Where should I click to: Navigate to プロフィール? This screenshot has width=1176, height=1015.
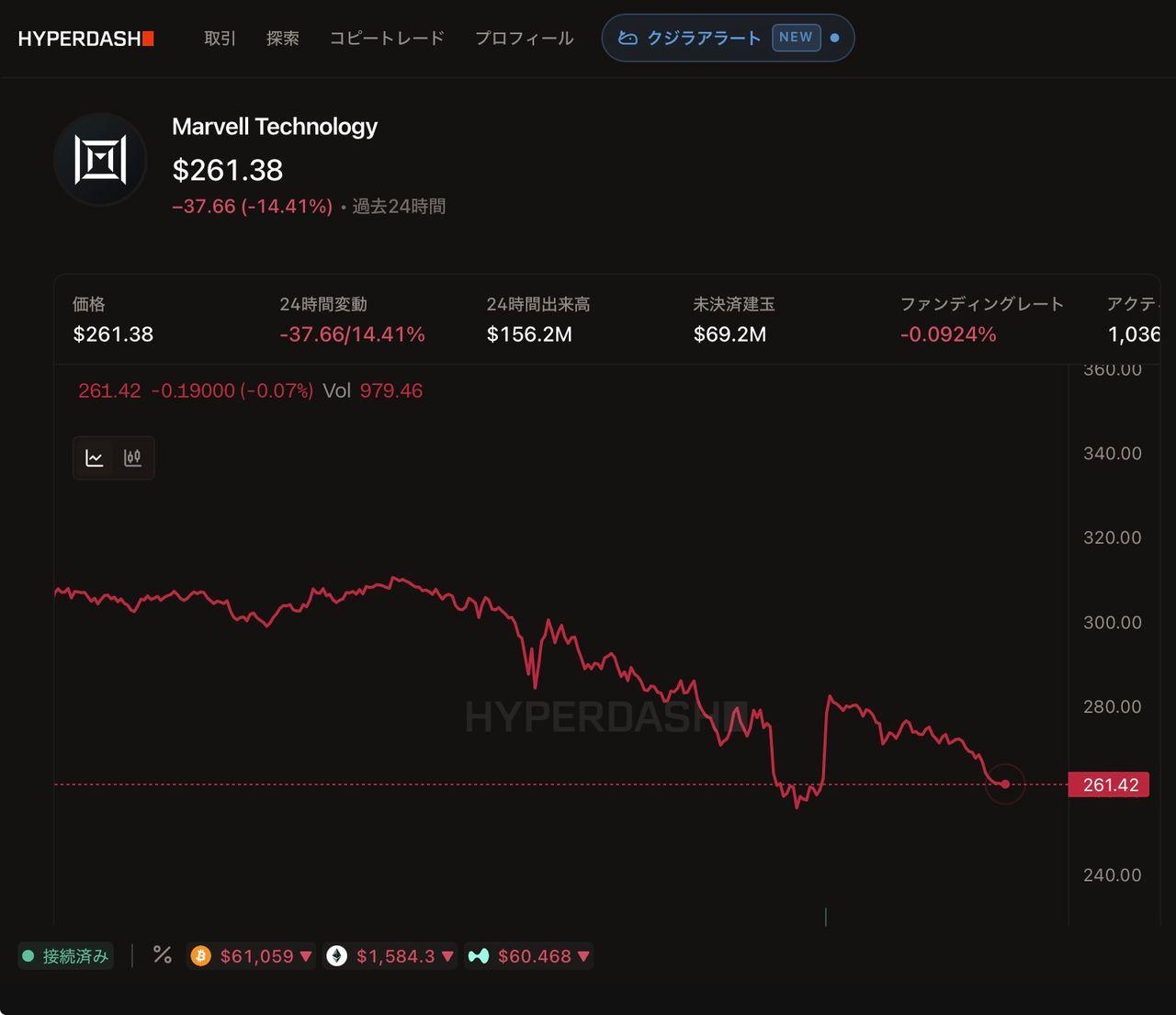click(x=524, y=39)
